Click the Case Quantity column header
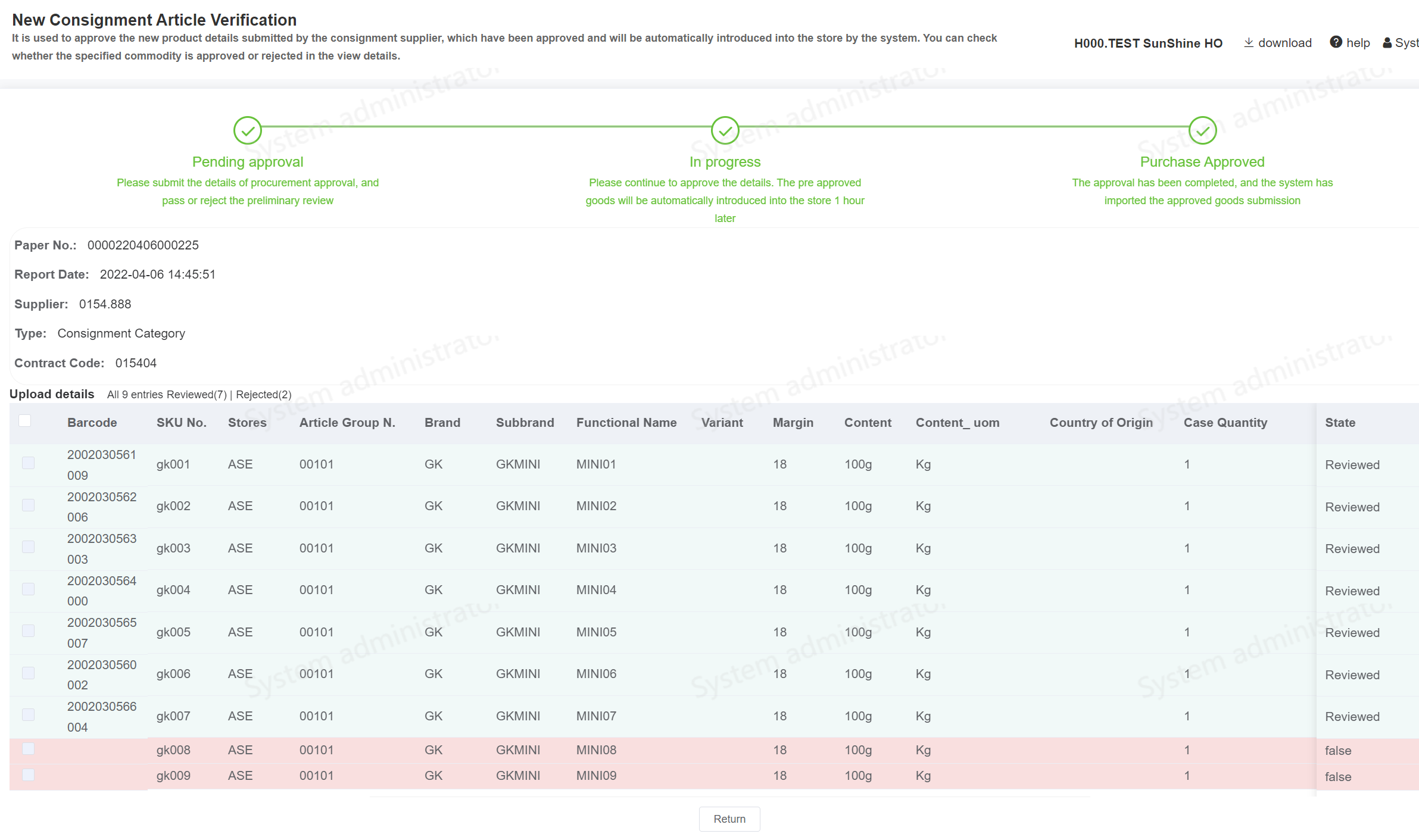1419x840 pixels. coord(1225,423)
